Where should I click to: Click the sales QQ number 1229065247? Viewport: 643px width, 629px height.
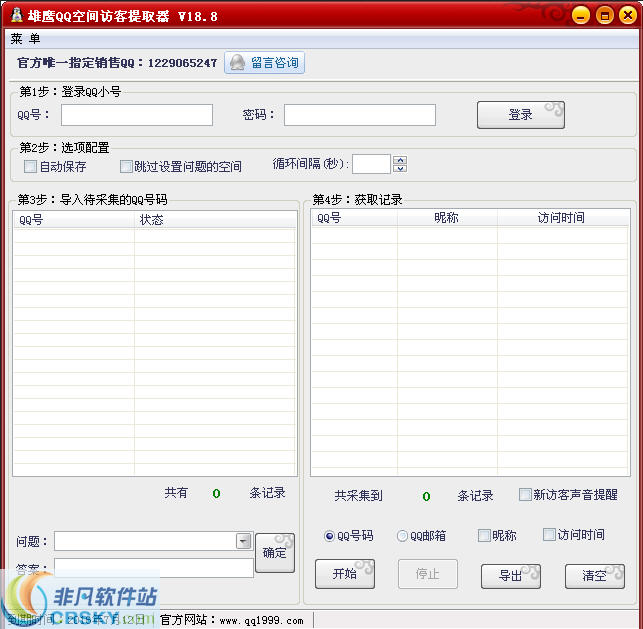tap(182, 63)
